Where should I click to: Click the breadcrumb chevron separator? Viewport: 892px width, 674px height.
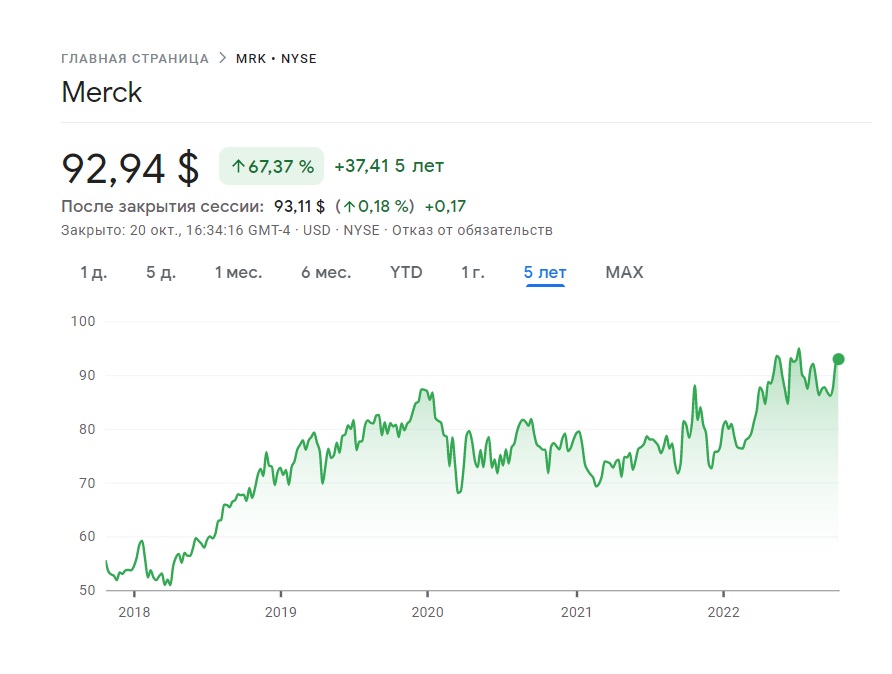(222, 58)
